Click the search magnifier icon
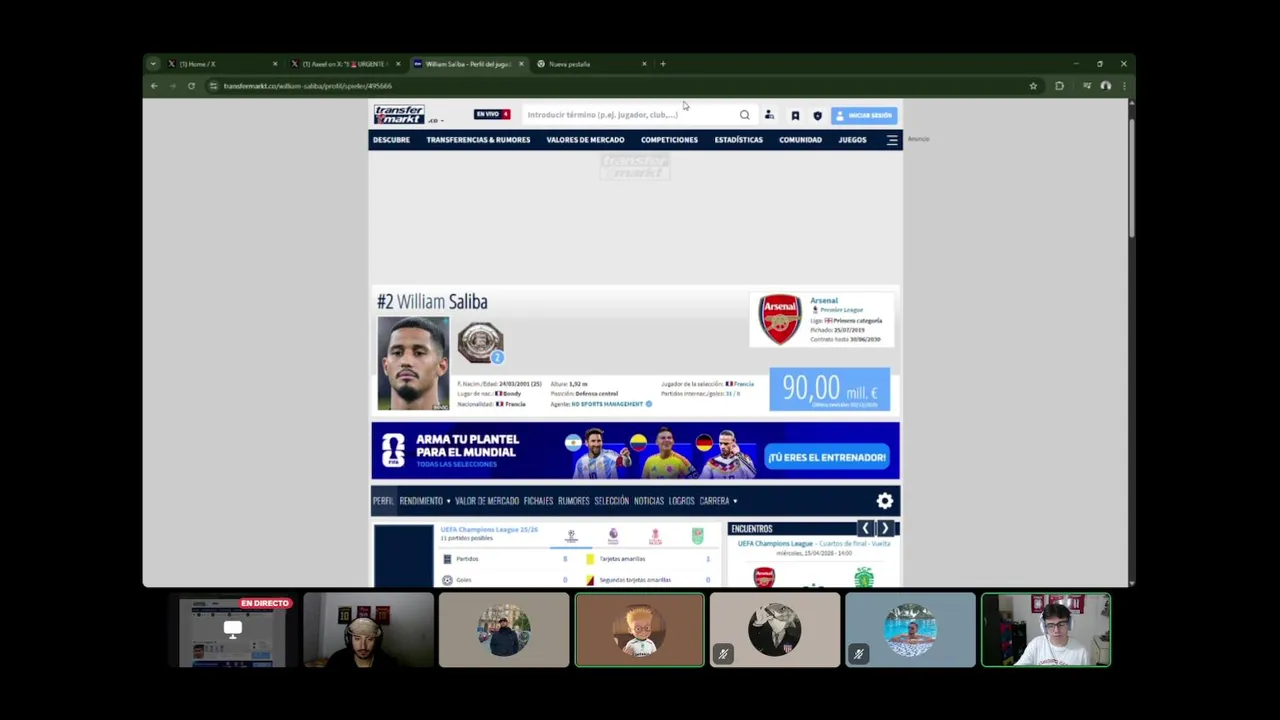 point(745,115)
